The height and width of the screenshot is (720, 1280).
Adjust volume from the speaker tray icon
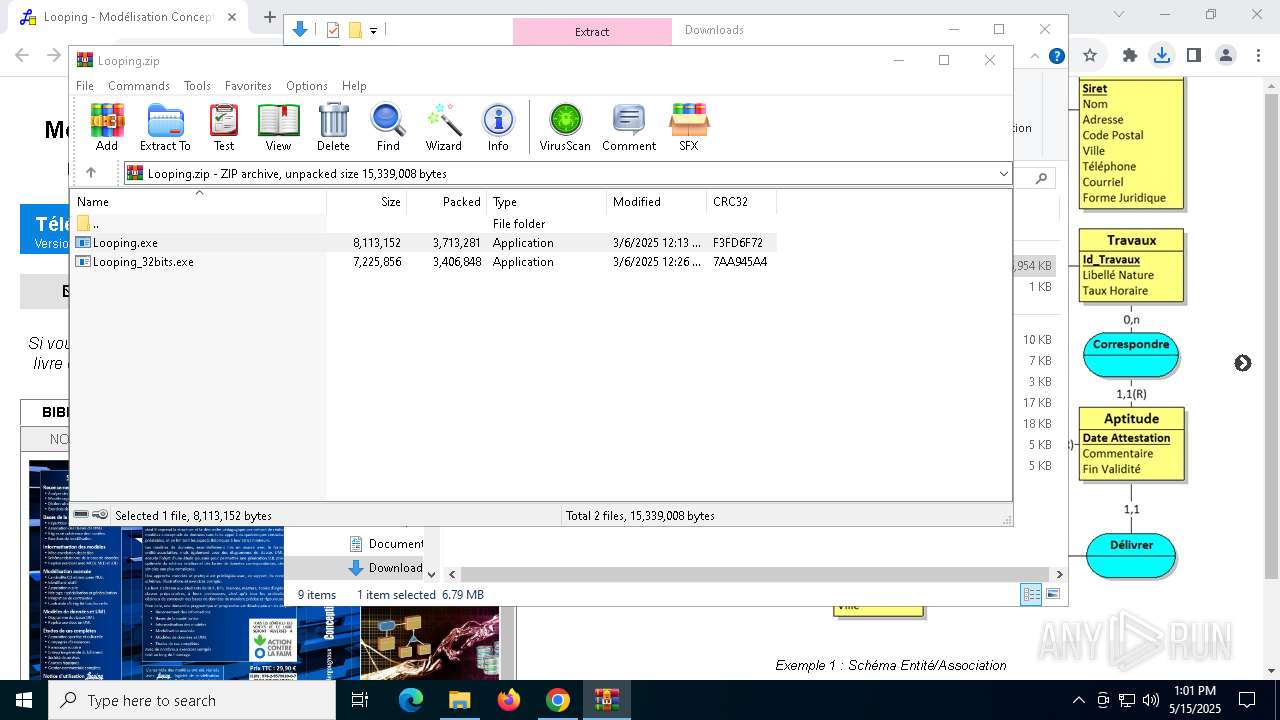(x=1151, y=700)
